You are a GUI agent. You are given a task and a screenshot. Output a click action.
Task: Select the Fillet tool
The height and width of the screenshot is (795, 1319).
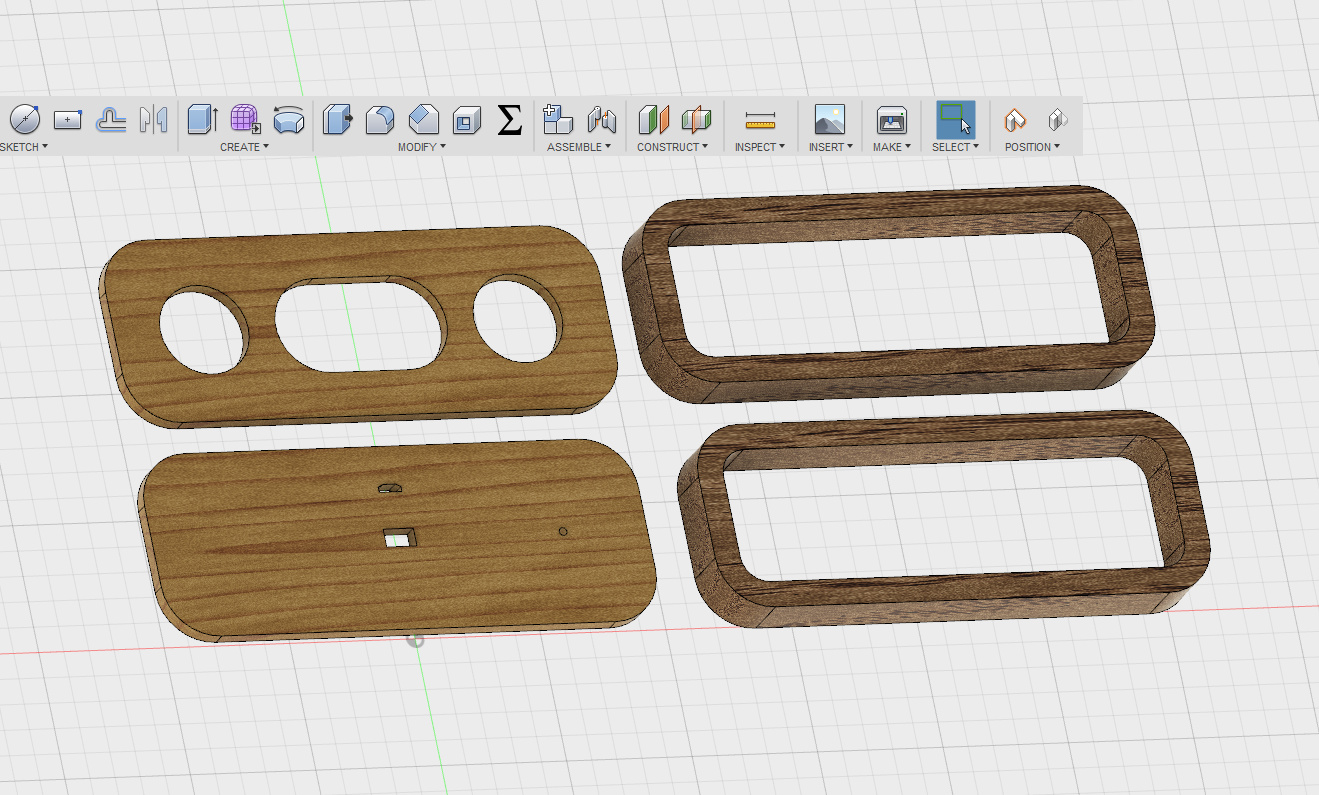click(380, 120)
